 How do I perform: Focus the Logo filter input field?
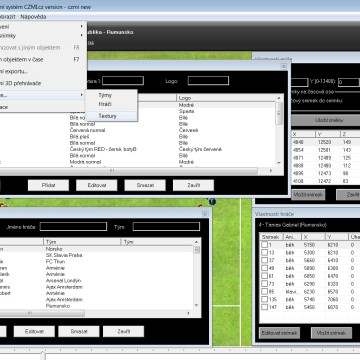208,81
